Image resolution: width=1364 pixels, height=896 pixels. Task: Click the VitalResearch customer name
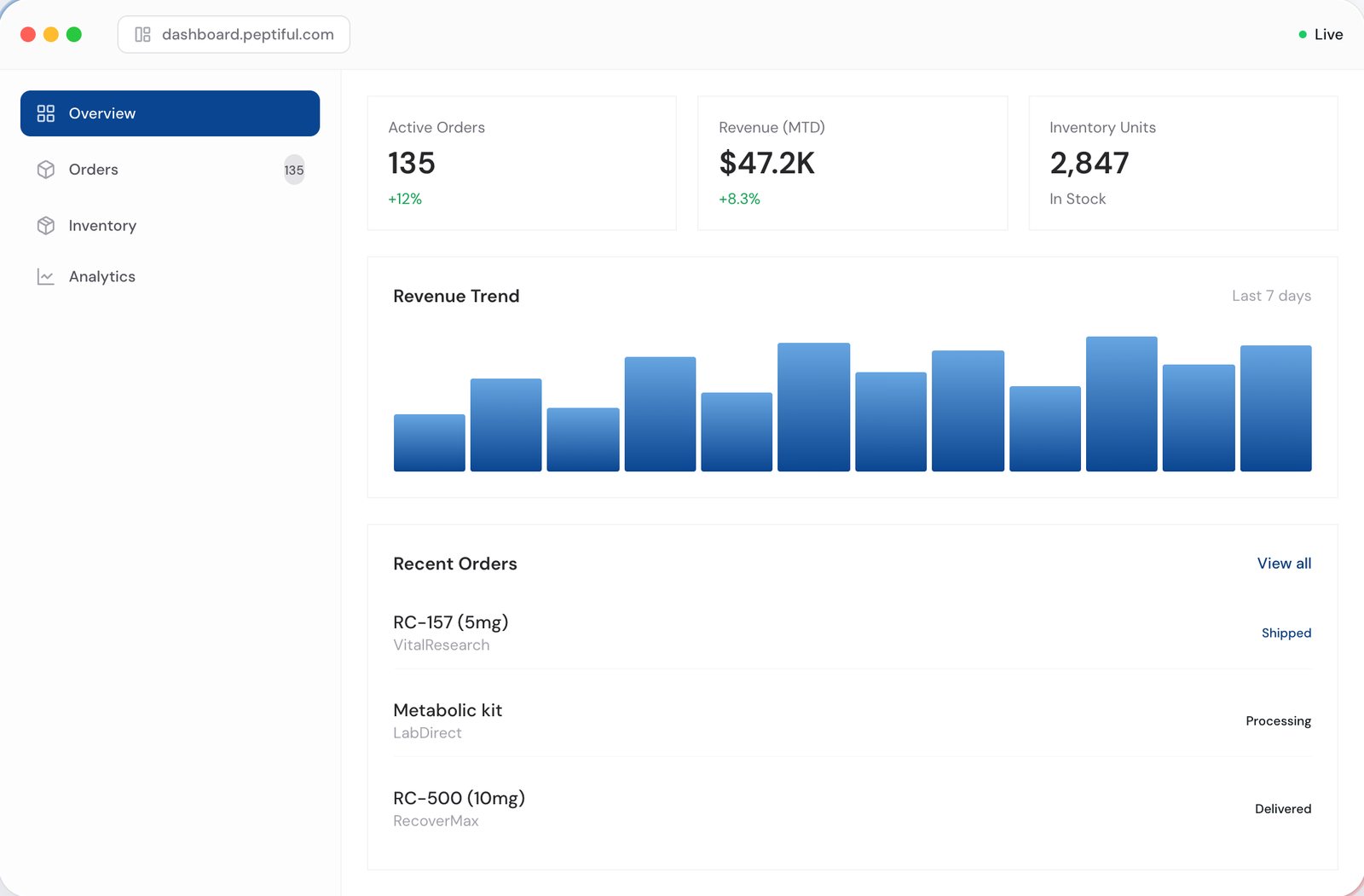tap(442, 645)
